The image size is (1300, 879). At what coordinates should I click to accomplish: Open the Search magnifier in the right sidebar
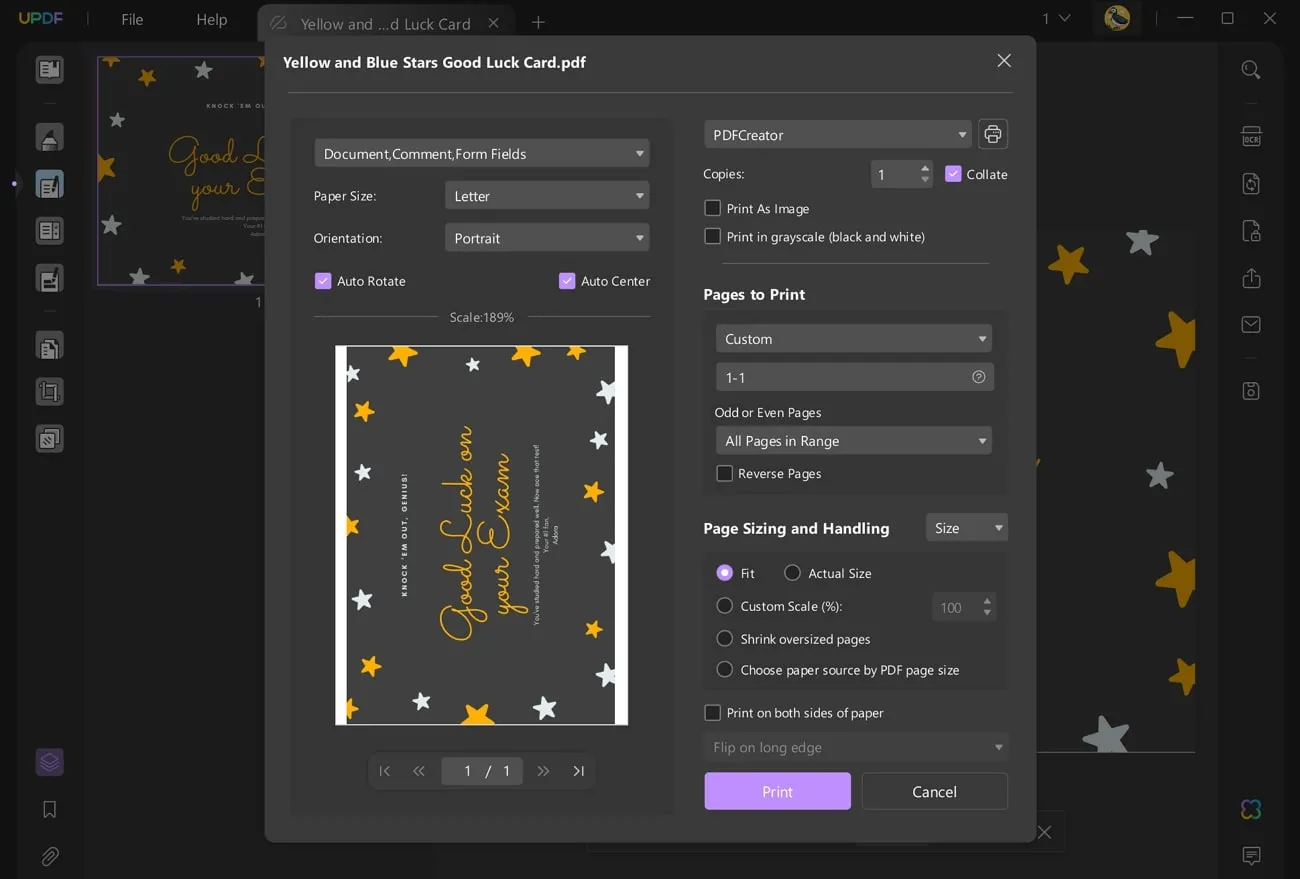1251,70
